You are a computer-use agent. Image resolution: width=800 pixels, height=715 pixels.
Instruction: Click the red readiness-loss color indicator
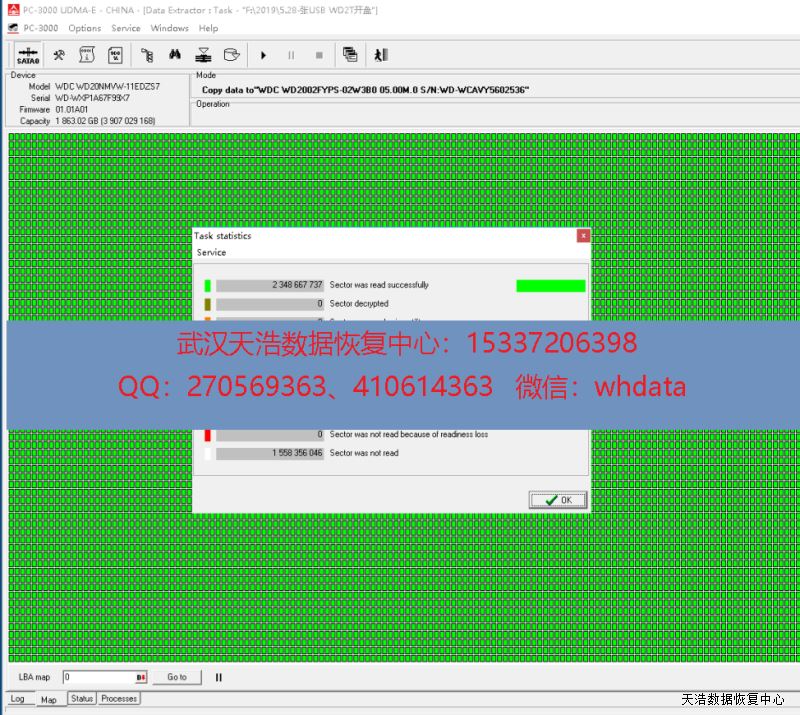coord(208,435)
